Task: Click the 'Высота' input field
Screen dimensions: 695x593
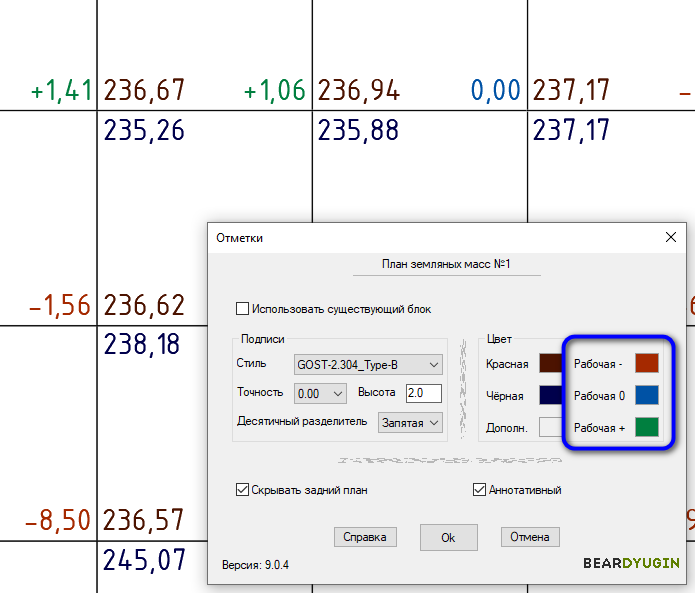Action: 423,393
